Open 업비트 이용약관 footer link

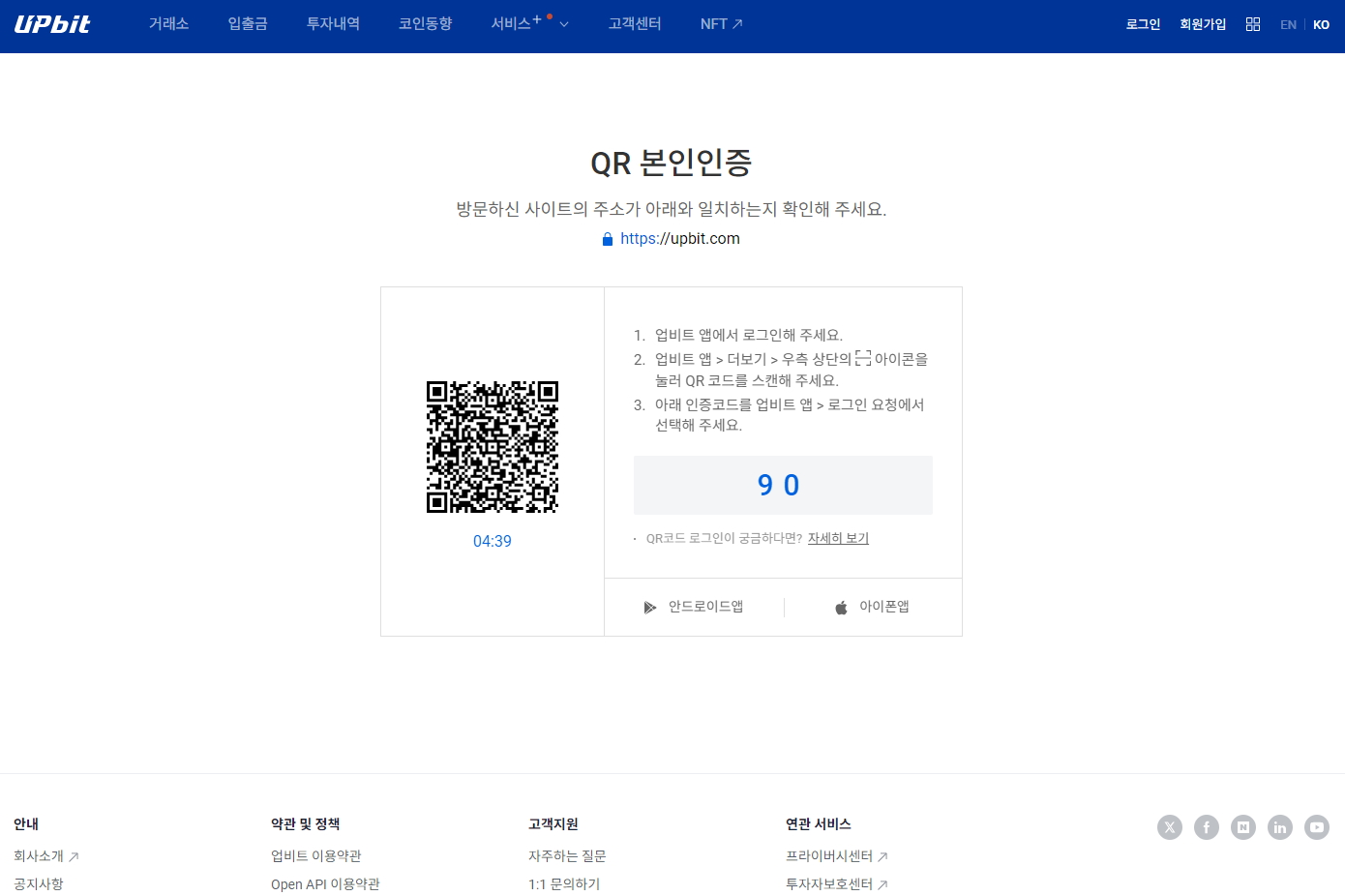(316, 856)
